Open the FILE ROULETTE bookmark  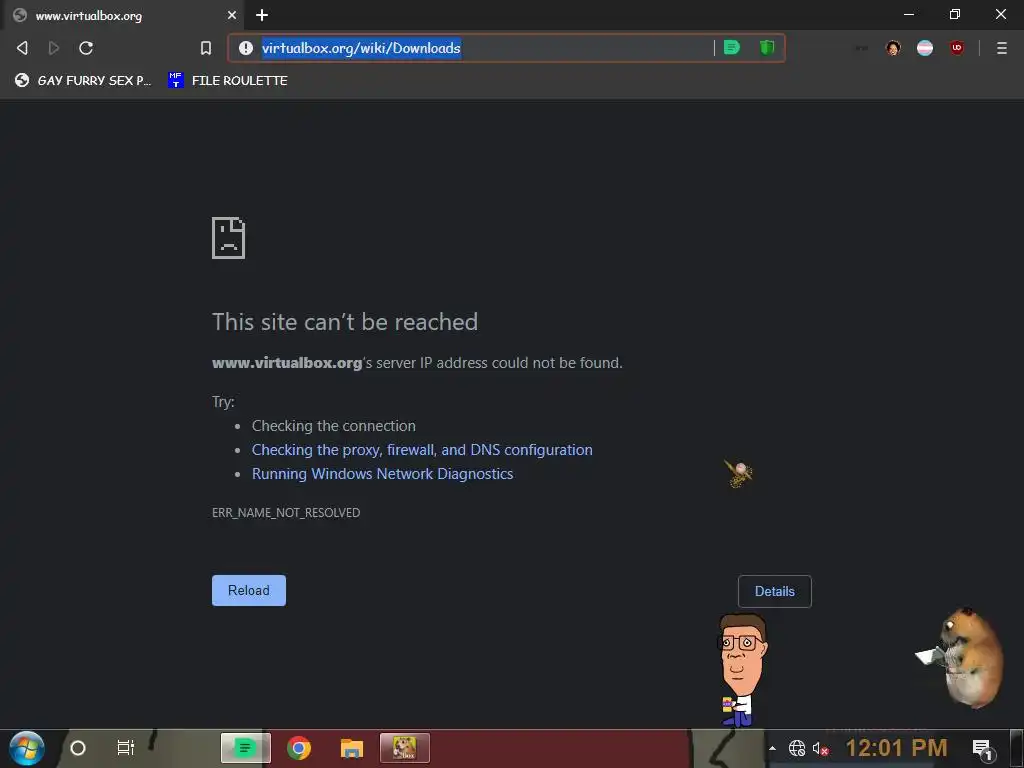(228, 80)
